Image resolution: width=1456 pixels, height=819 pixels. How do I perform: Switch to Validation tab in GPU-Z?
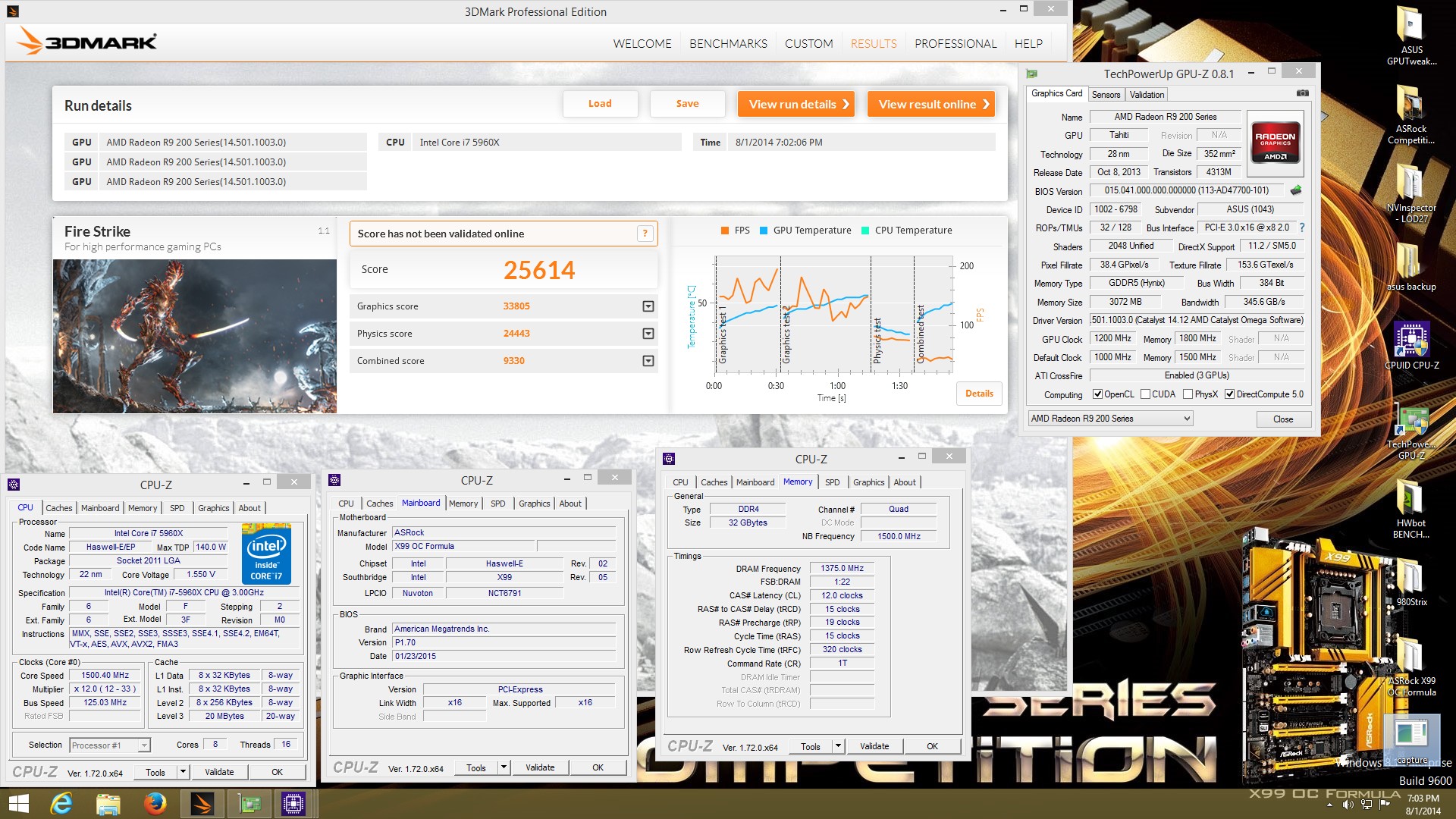click(1147, 95)
